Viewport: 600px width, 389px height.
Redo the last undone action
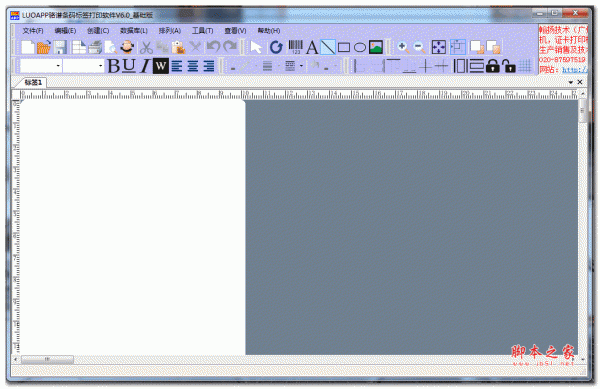pyautogui.click(x=230, y=47)
